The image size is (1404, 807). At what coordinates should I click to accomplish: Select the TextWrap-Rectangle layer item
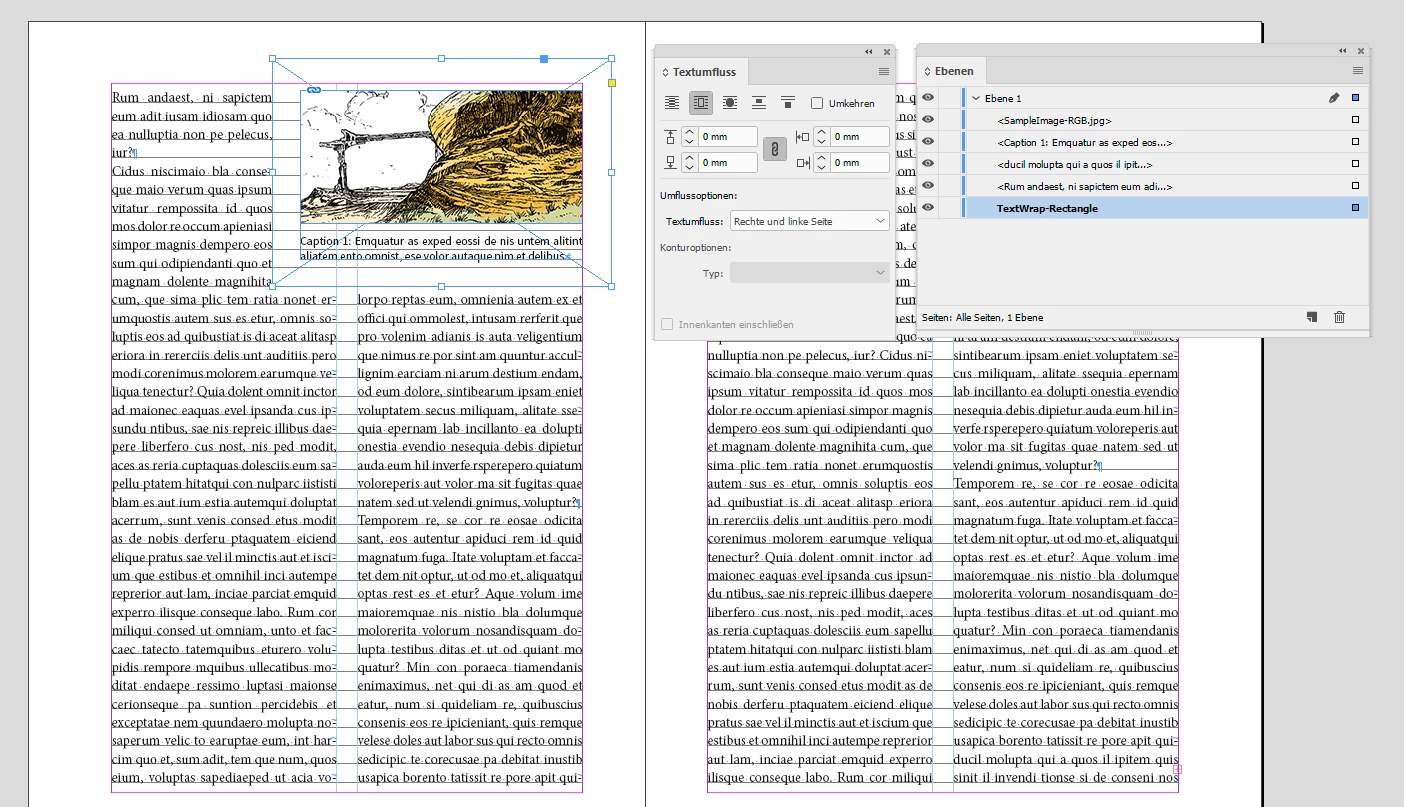pos(1047,208)
